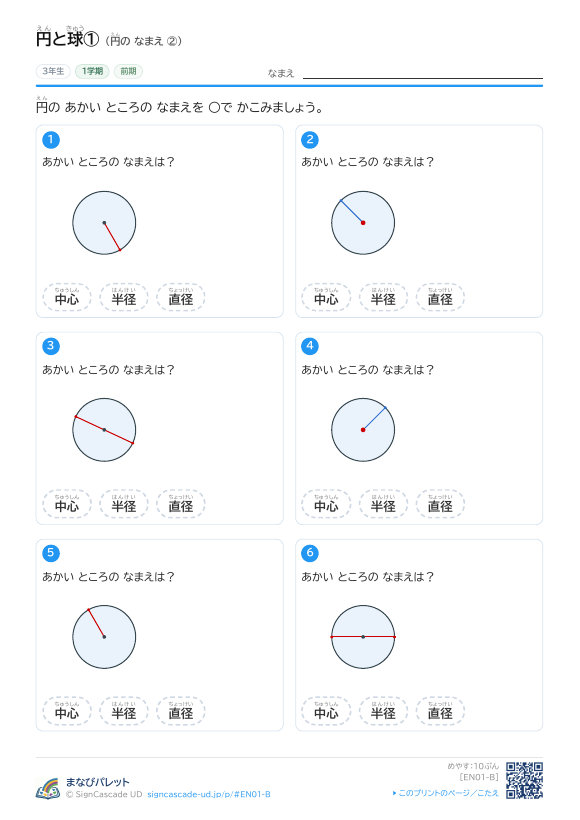Screen dimensions: 580x820
Task: Click the まなびパレット rainbow logo
Action: coord(48,789)
